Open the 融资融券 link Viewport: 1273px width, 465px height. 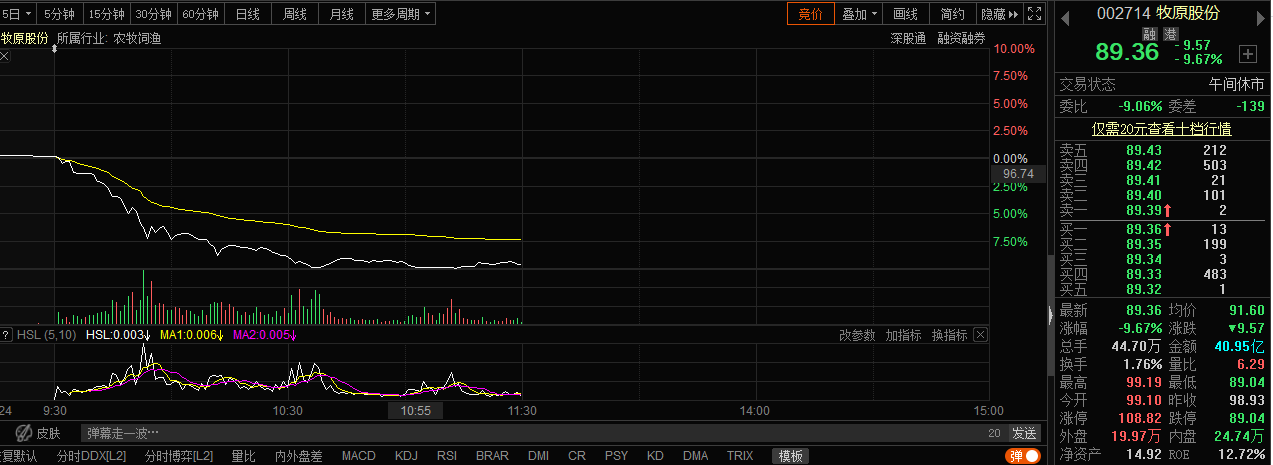pos(961,38)
